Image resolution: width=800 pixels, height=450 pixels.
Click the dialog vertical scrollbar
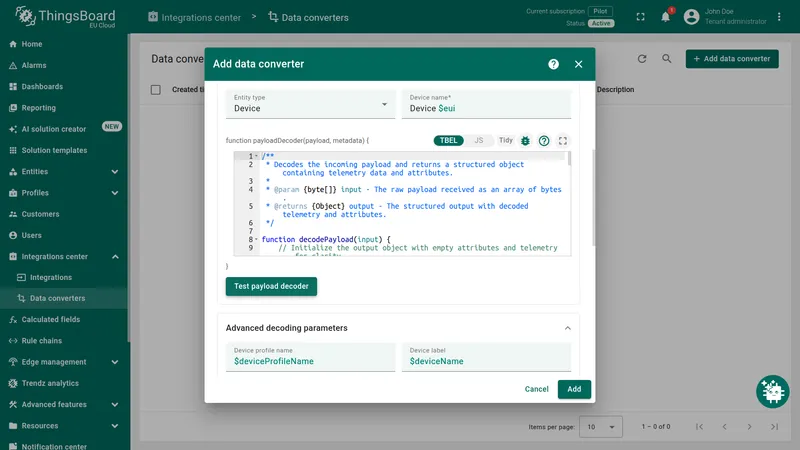coord(593,197)
